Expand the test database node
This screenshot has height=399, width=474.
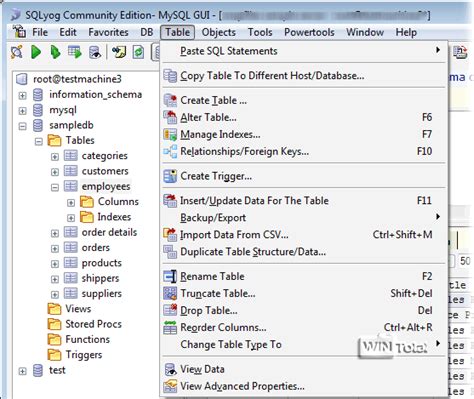pos(22,371)
